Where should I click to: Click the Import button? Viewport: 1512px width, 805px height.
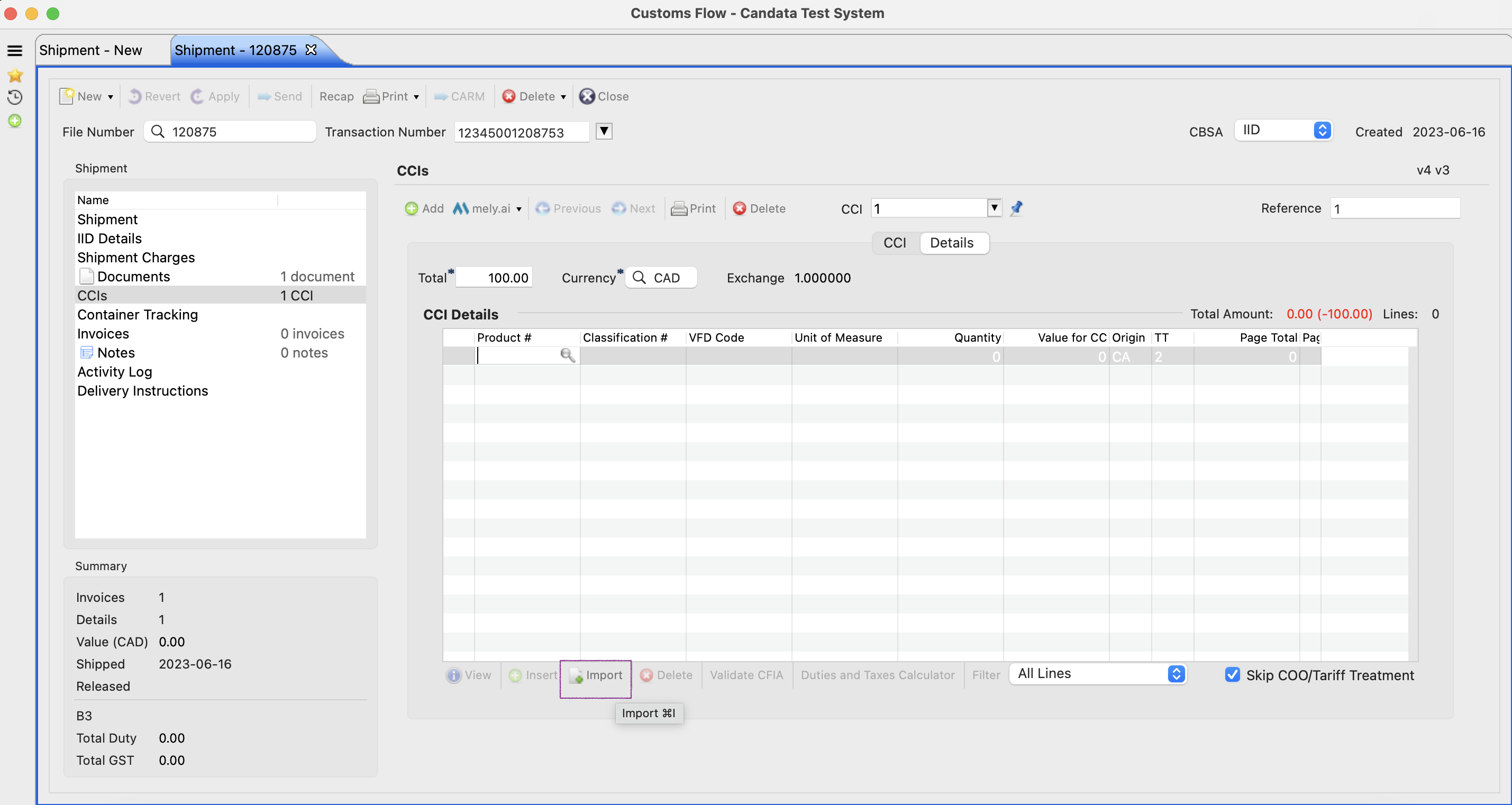pos(596,675)
